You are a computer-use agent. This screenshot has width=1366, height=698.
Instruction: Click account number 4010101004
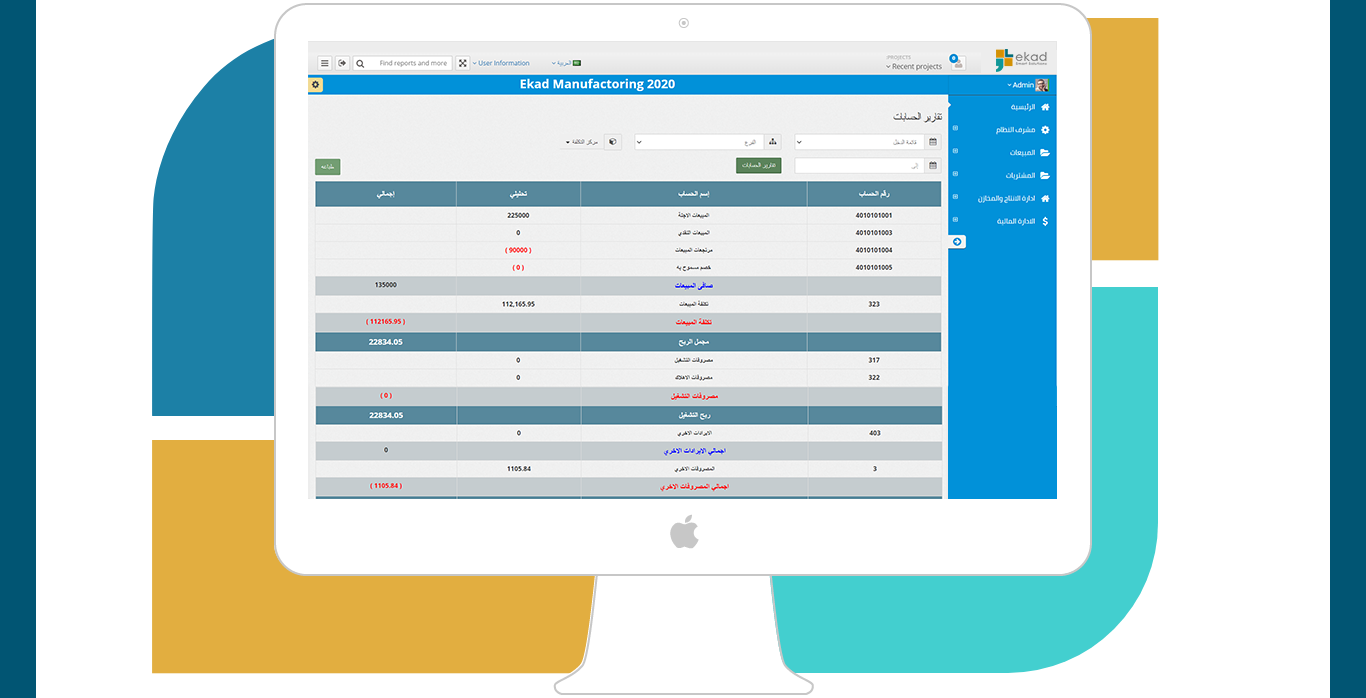pyautogui.click(x=874, y=250)
